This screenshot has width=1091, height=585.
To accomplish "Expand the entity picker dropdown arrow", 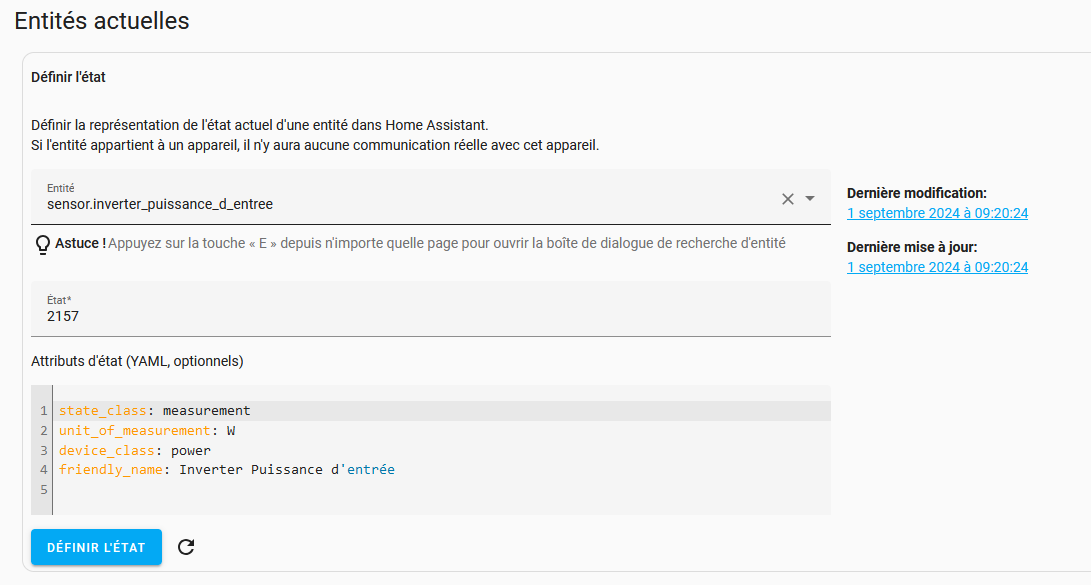I will [810, 199].
